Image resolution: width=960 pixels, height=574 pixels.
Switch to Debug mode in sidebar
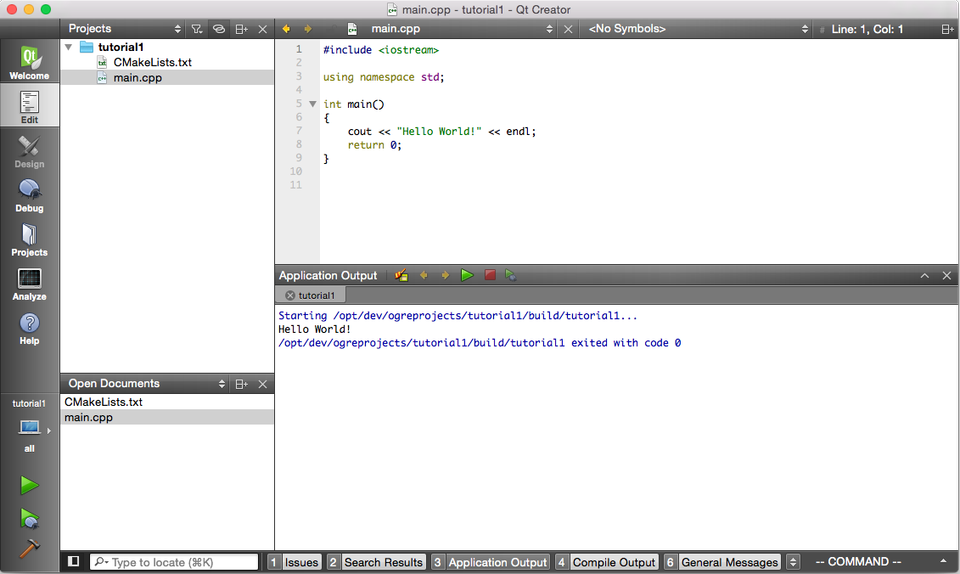(x=29, y=195)
